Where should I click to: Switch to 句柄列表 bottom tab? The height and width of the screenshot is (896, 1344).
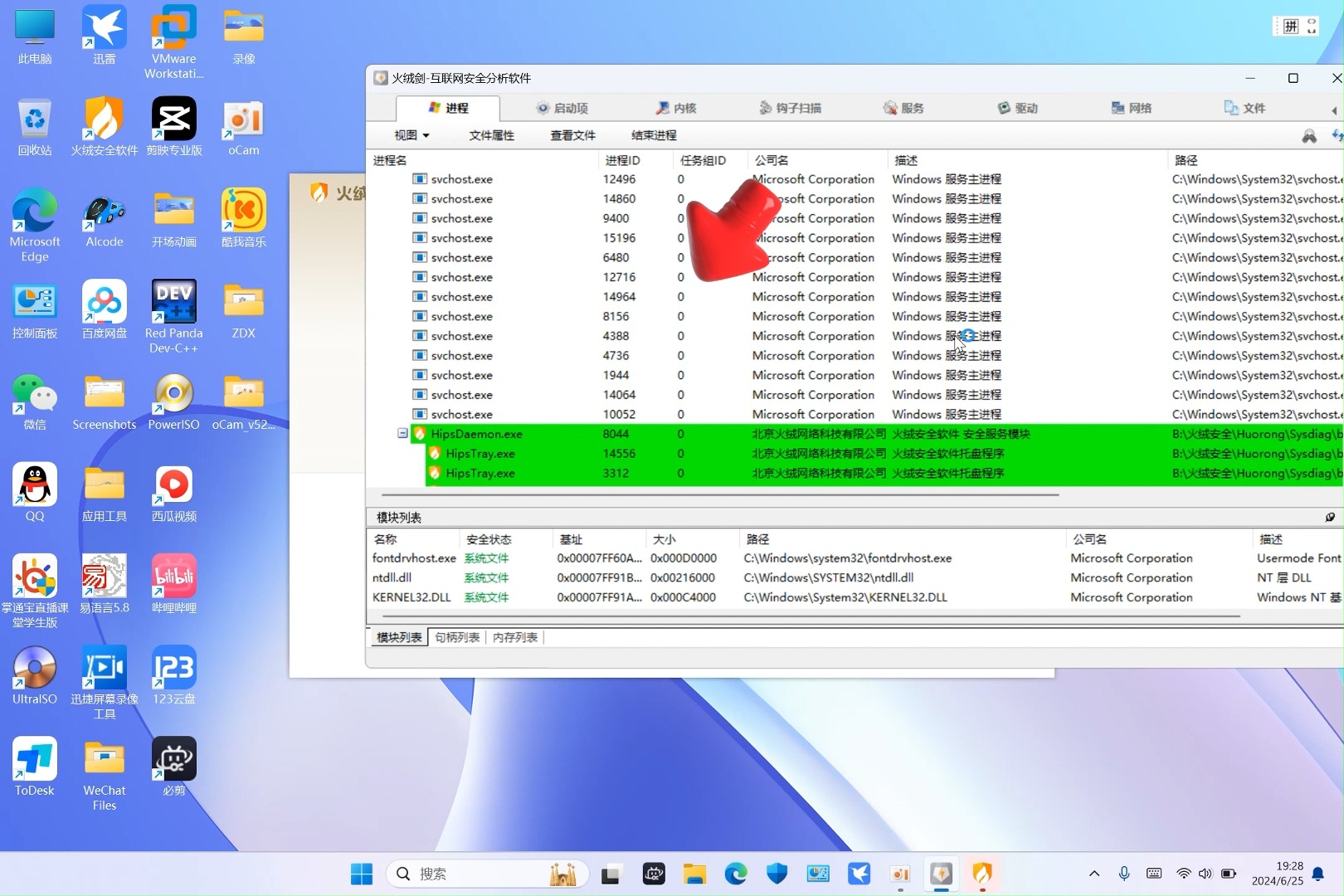457,637
